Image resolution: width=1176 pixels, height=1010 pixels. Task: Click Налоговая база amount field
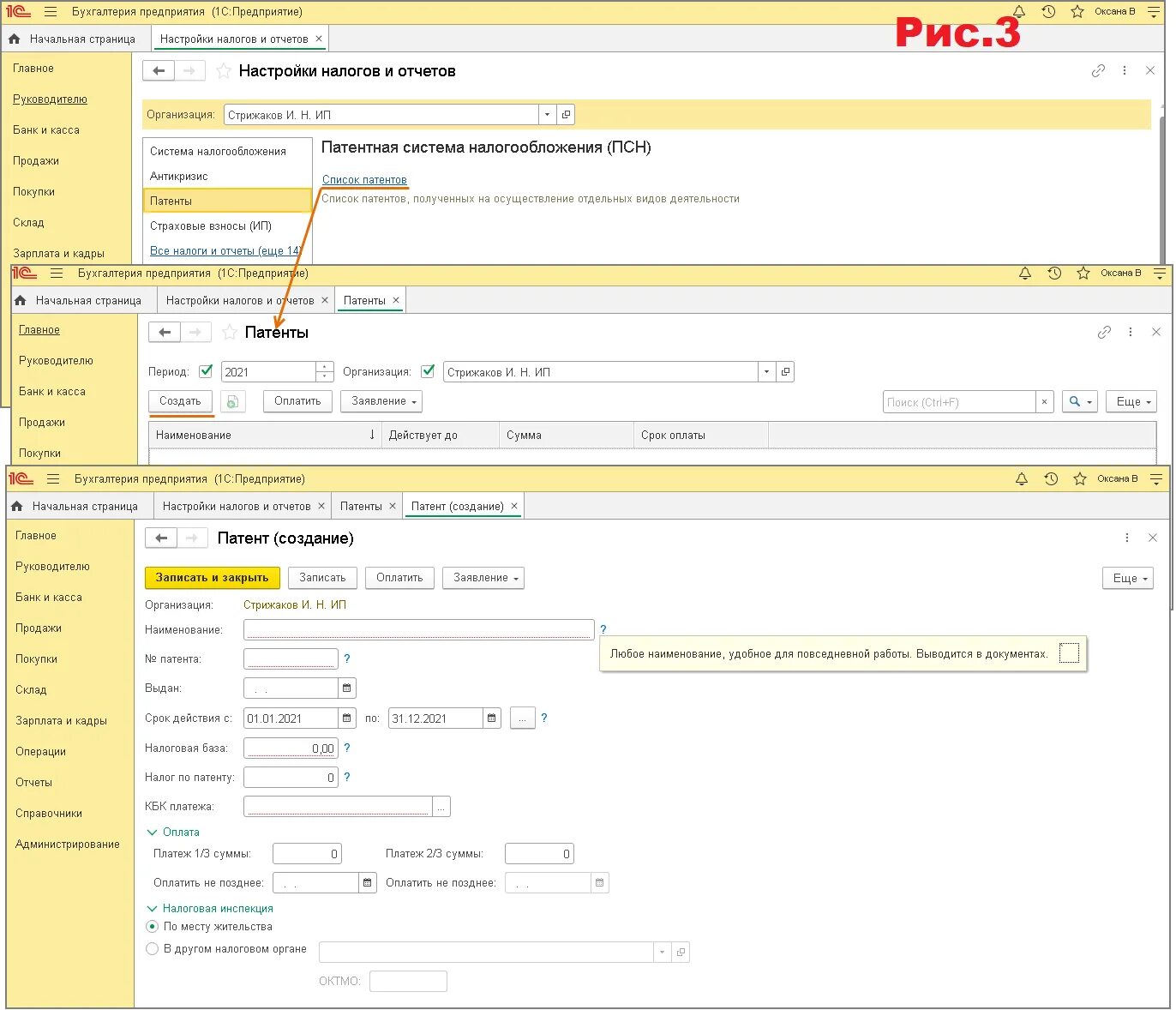point(291,748)
